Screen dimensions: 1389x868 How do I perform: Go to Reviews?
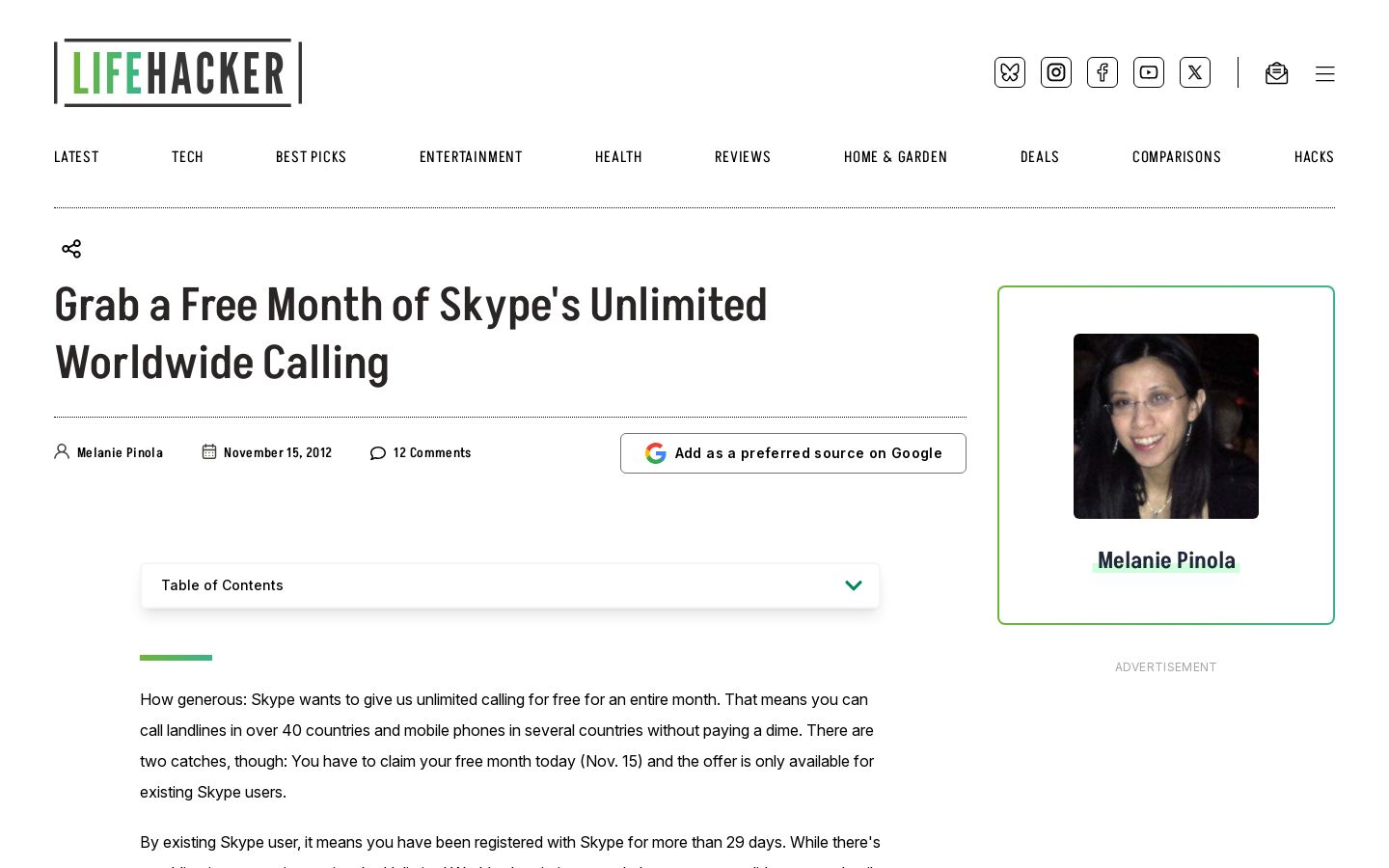pos(743,157)
